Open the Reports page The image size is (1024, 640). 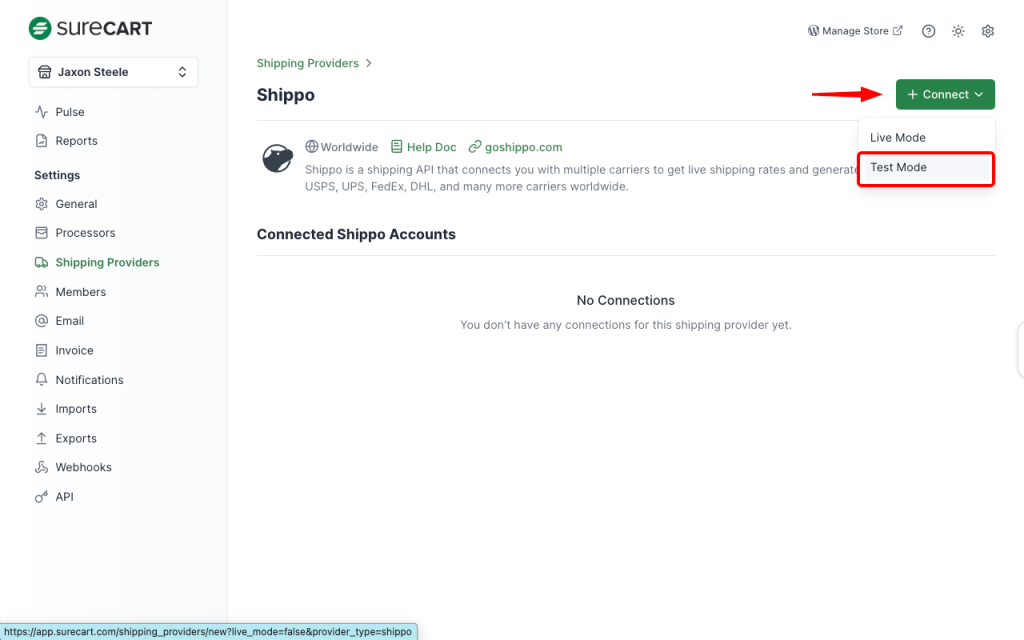pyautogui.click(x=76, y=140)
